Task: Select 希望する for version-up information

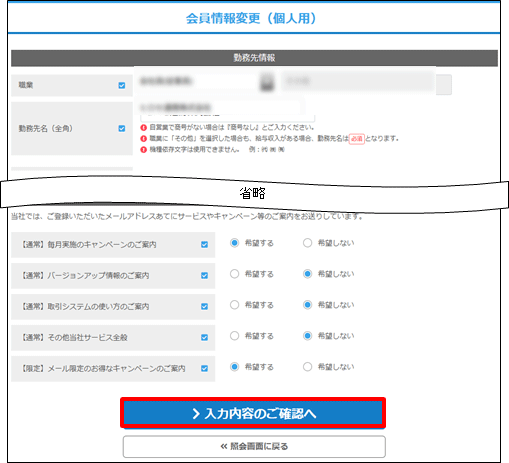Action: [234, 274]
